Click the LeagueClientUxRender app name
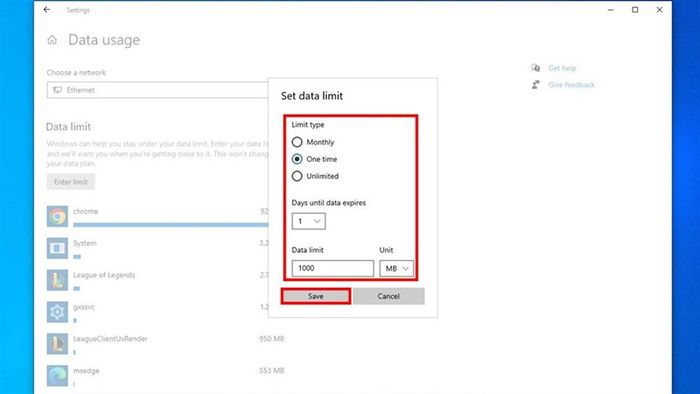700x394 pixels. (110, 339)
